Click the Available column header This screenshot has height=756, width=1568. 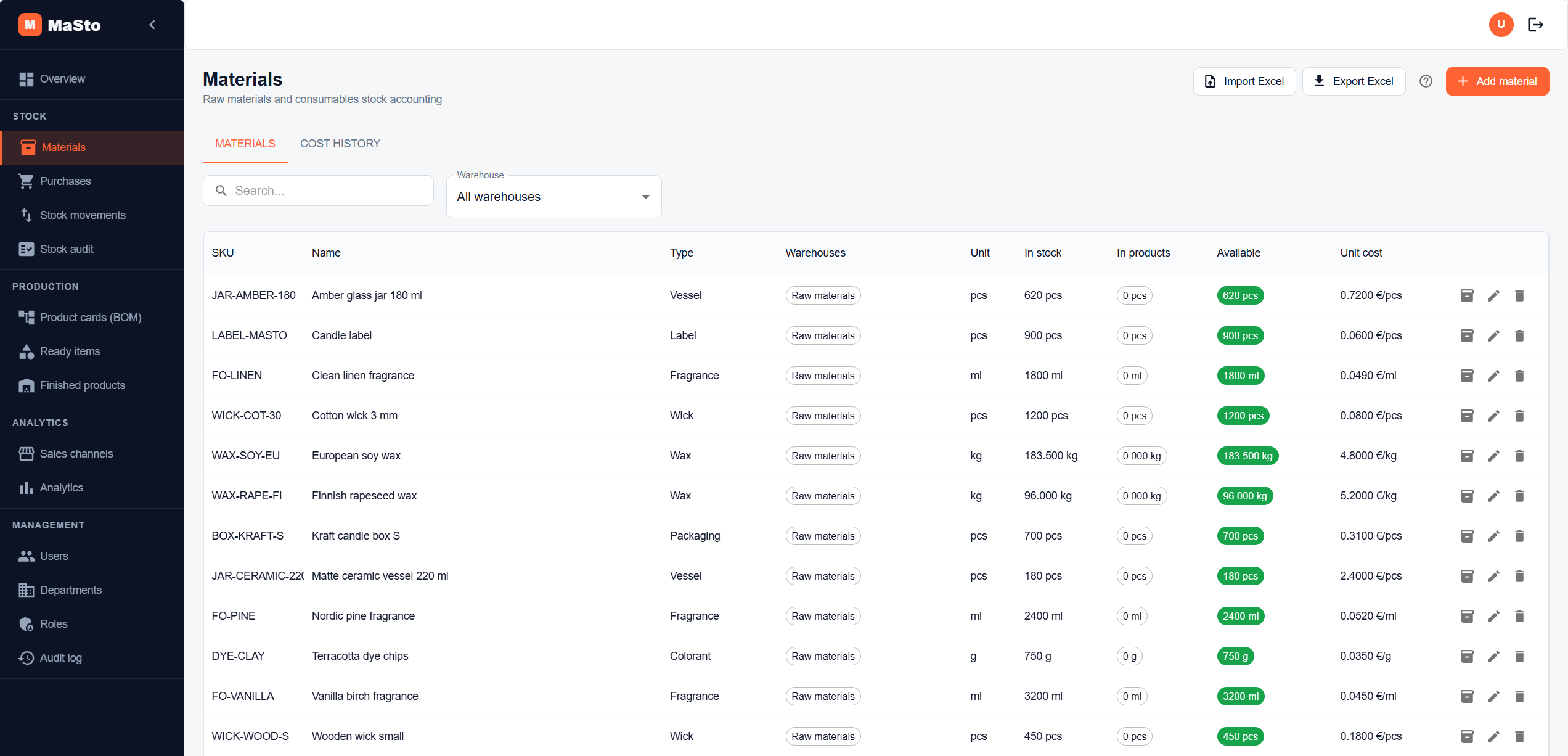coord(1238,253)
